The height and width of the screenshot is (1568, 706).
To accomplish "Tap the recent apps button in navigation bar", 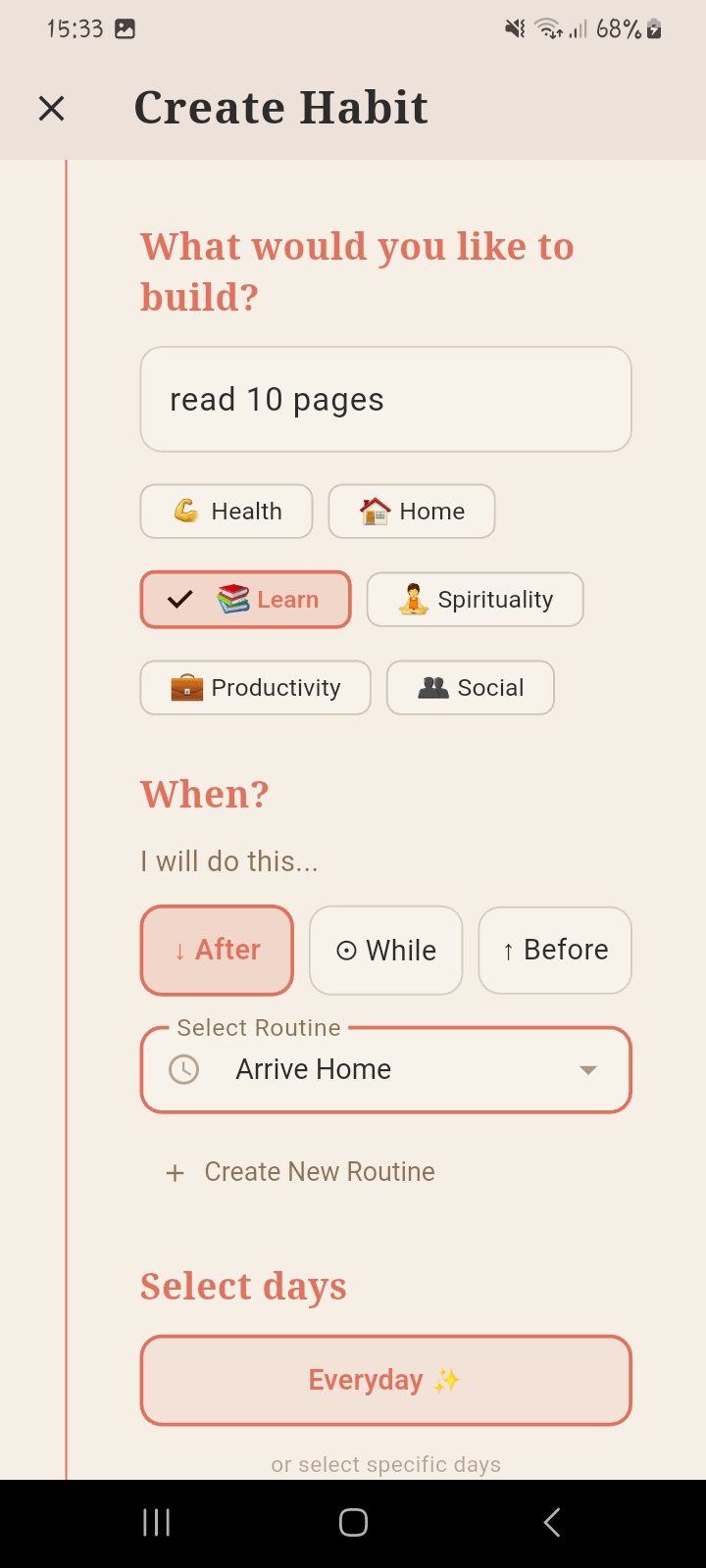I will tap(156, 1521).
